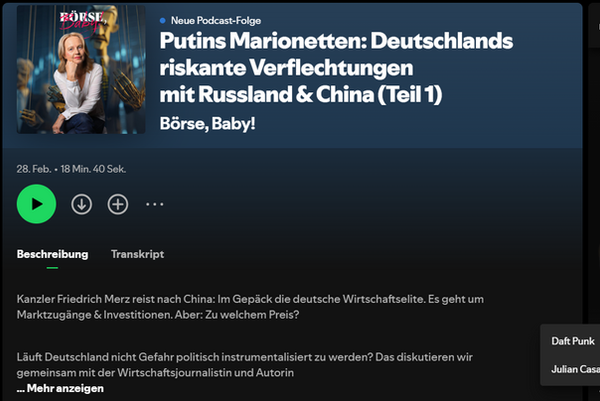Click the Kanzler Friedrich Merz description paragraph

pos(250,307)
